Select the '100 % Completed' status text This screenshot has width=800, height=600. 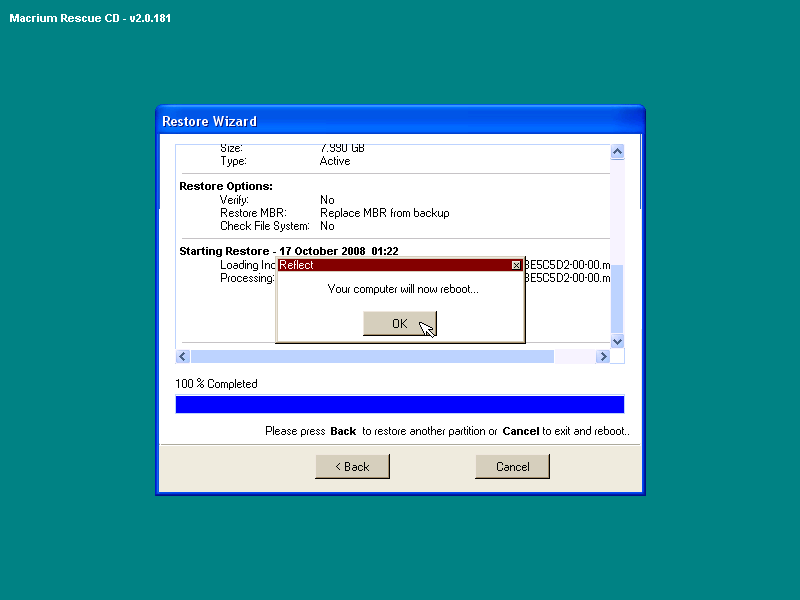(216, 384)
